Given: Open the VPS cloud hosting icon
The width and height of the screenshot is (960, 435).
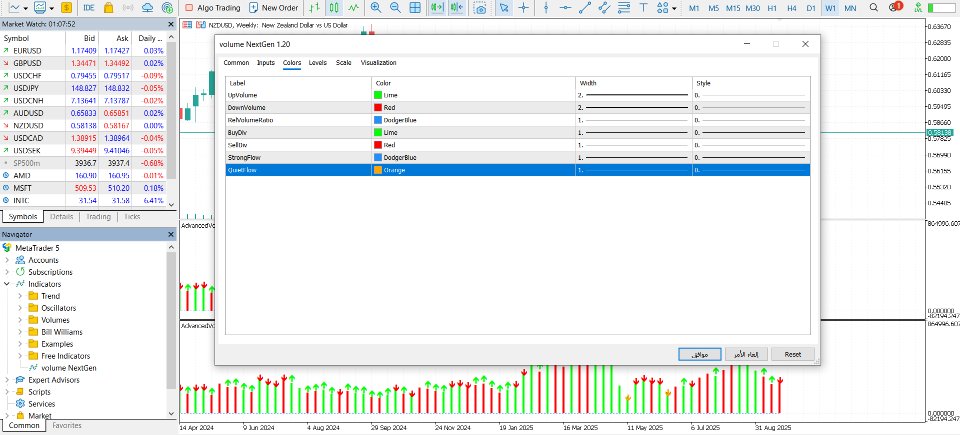Looking at the screenshot, I should (148, 8).
